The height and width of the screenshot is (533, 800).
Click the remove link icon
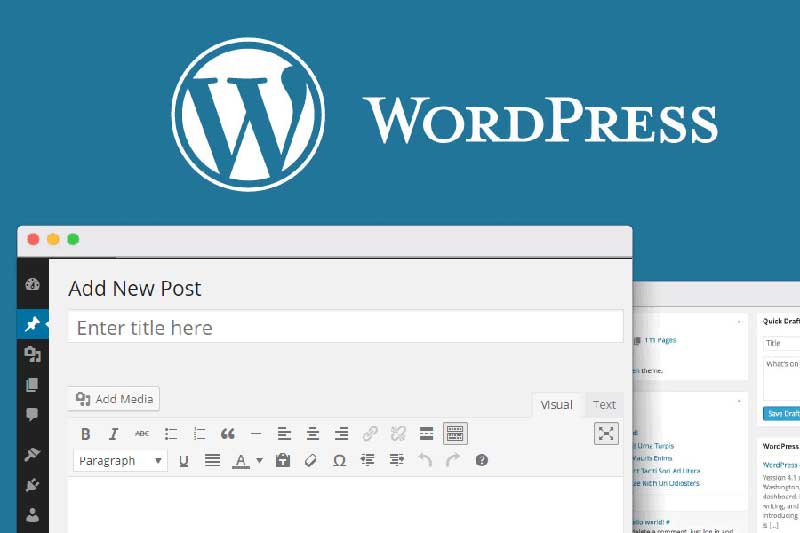398,434
